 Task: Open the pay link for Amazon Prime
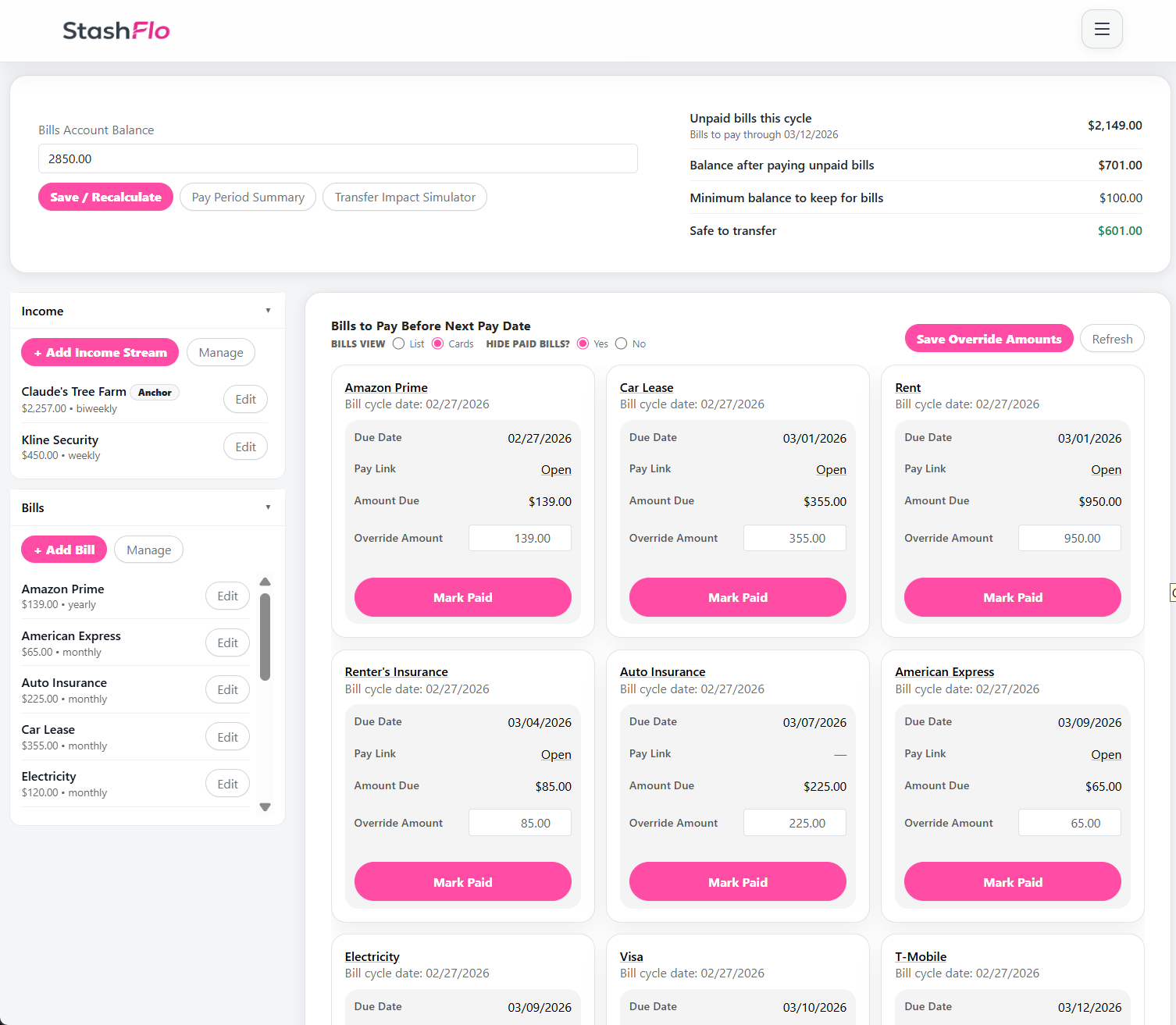pyautogui.click(x=556, y=469)
